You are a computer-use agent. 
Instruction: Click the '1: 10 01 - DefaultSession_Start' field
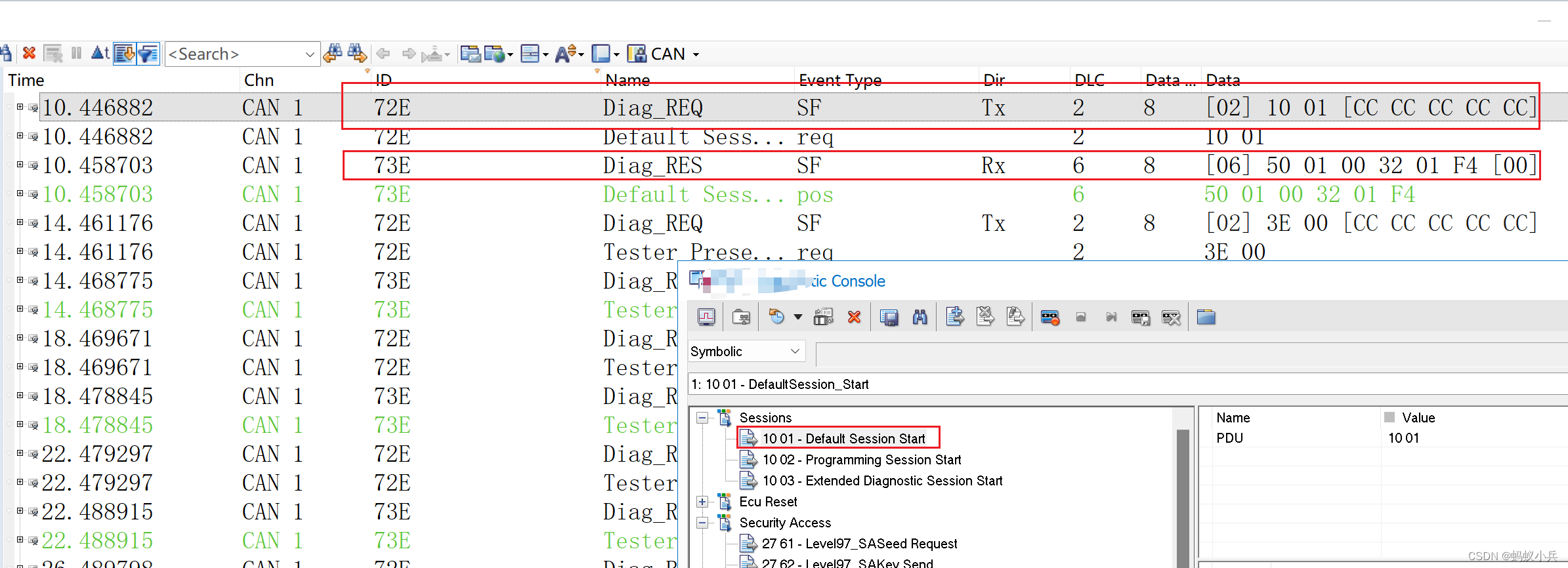pyautogui.click(x=1128, y=384)
